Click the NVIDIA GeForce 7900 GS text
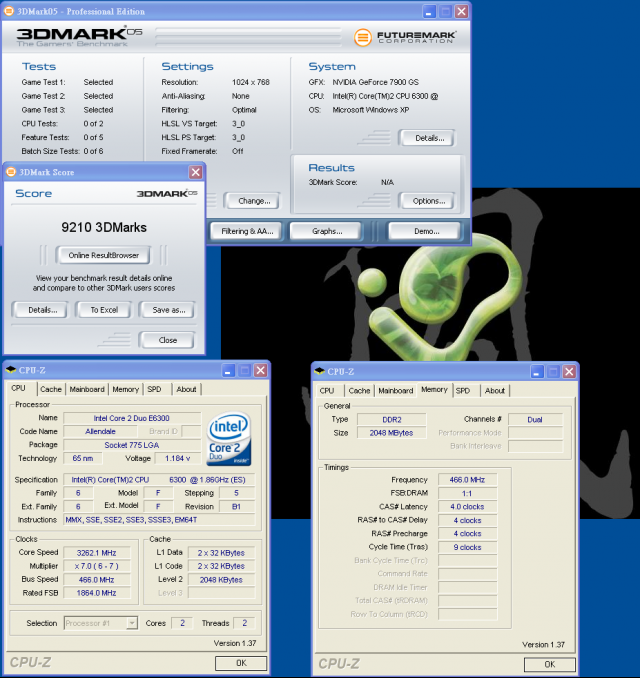This screenshot has width=640, height=678. (375, 82)
